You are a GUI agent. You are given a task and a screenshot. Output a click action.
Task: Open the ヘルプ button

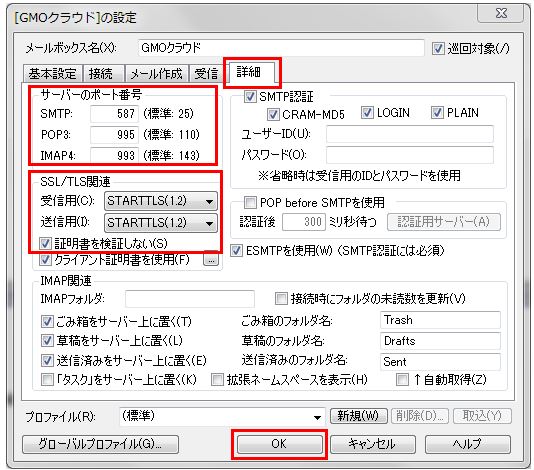[x=468, y=444]
